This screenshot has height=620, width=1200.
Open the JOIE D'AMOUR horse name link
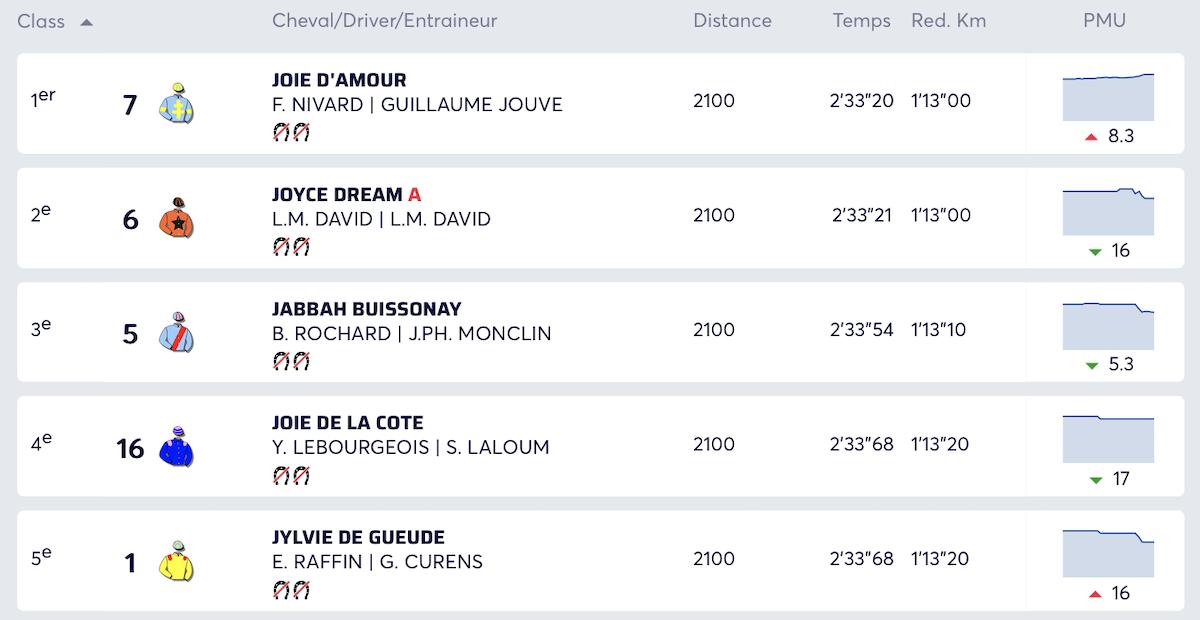(339, 80)
